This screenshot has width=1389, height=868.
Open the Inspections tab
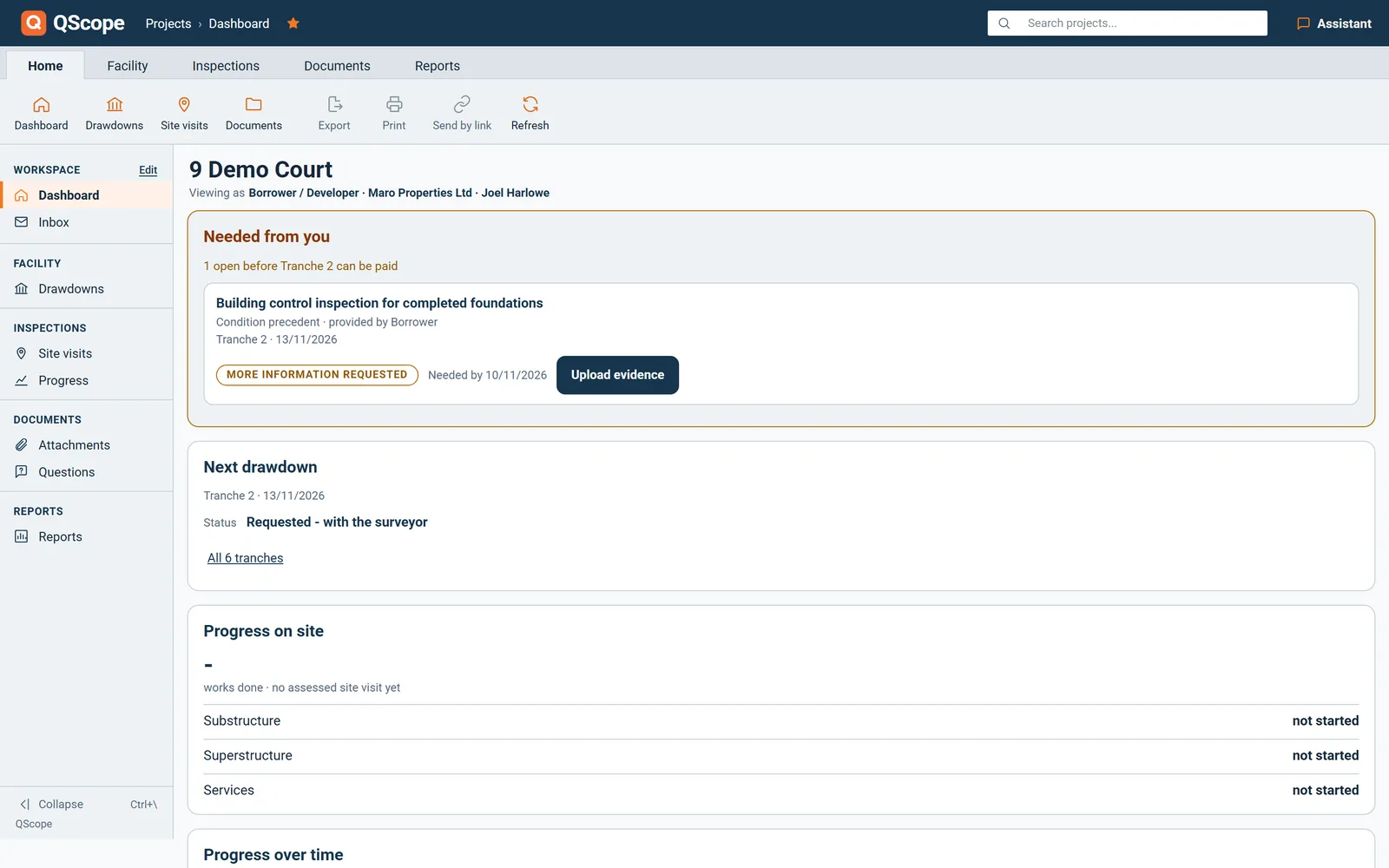click(226, 66)
